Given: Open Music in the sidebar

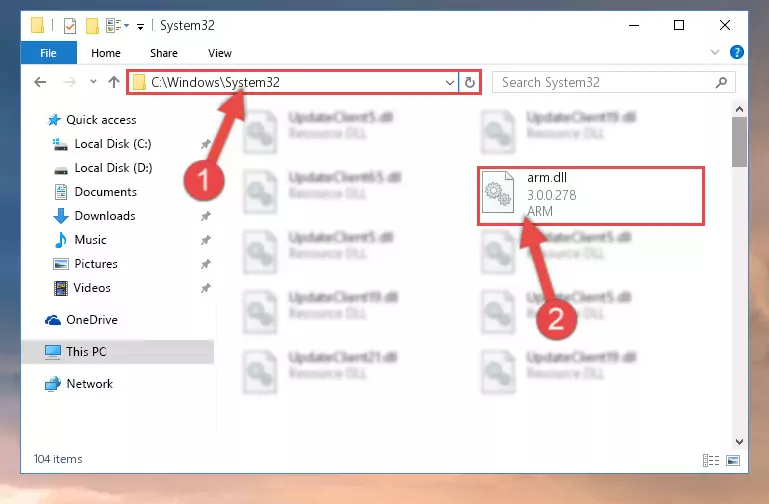Looking at the screenshot, I should tap(80, 240).
